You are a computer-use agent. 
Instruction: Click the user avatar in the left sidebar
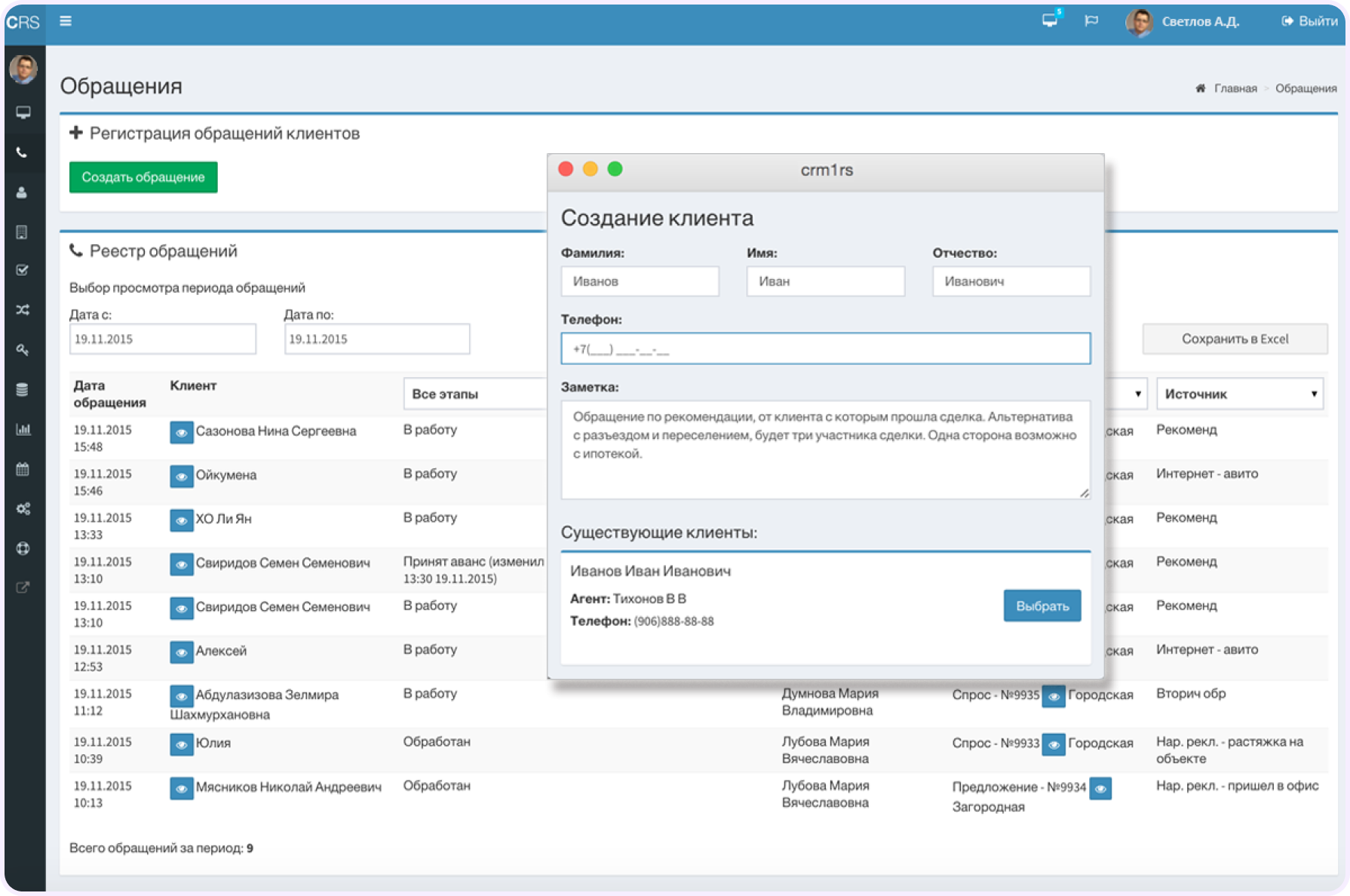coord(23,69)
